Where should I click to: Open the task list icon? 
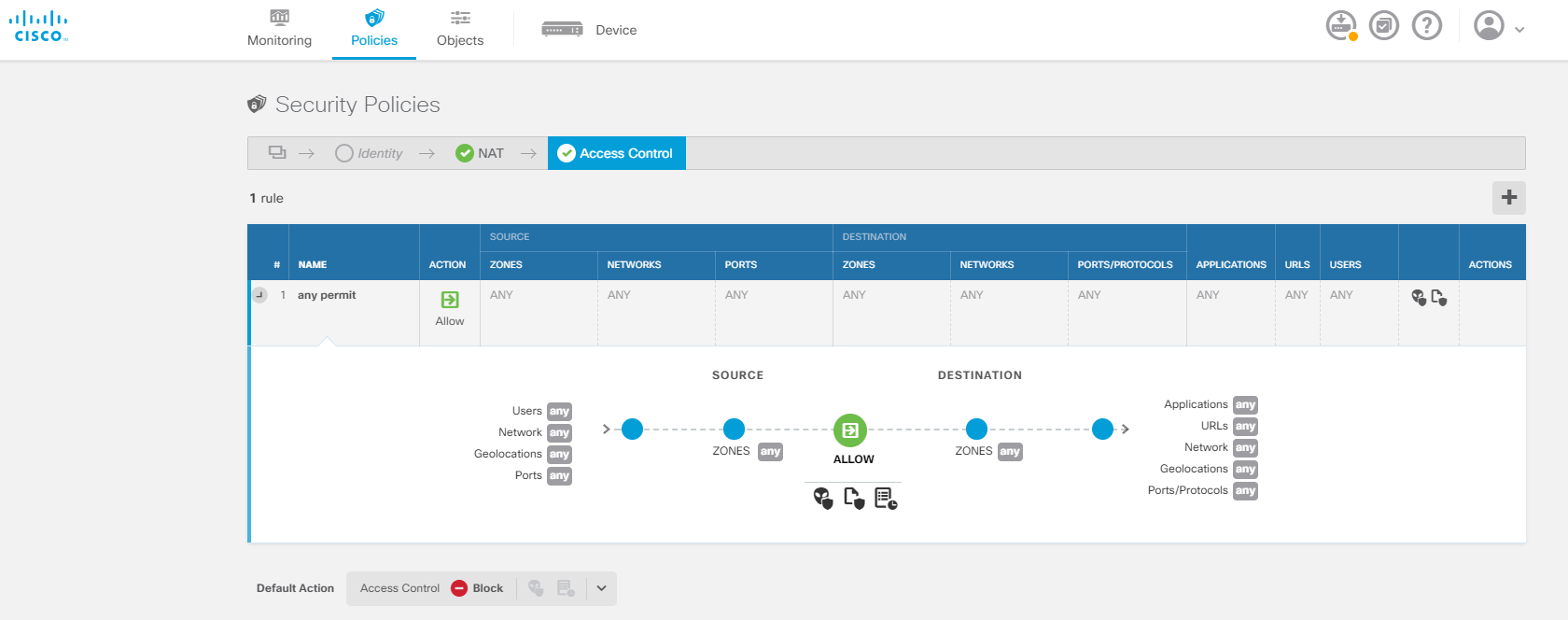click(x=1383, y=25)
